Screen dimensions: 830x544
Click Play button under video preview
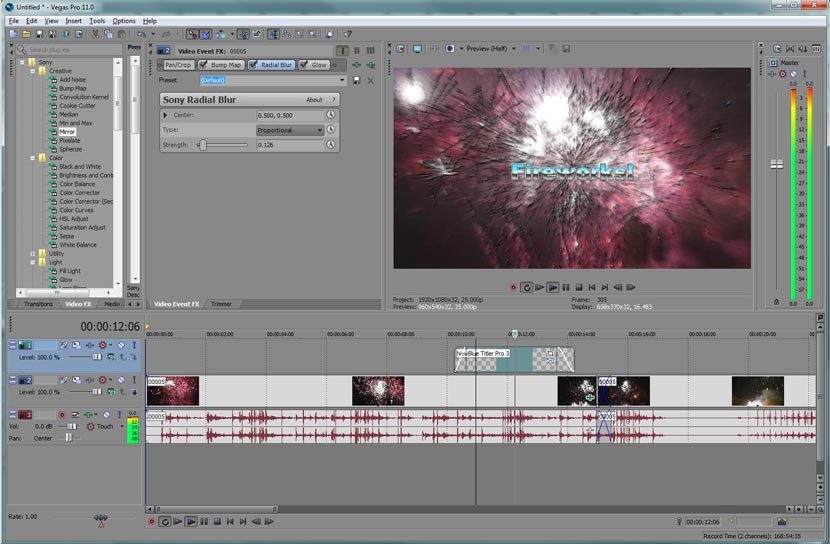tap(552, 287)
